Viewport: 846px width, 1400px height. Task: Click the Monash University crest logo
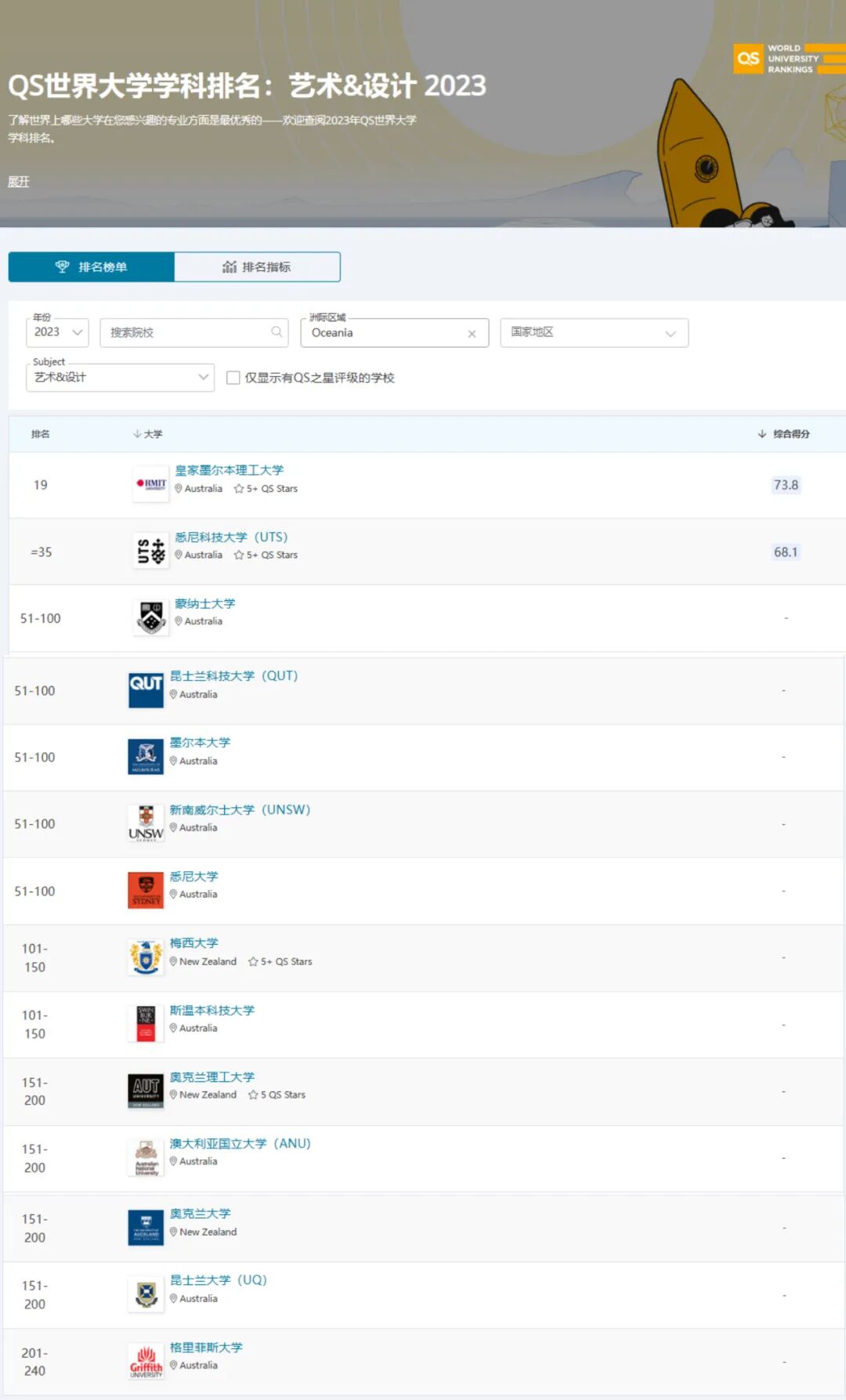151,618
